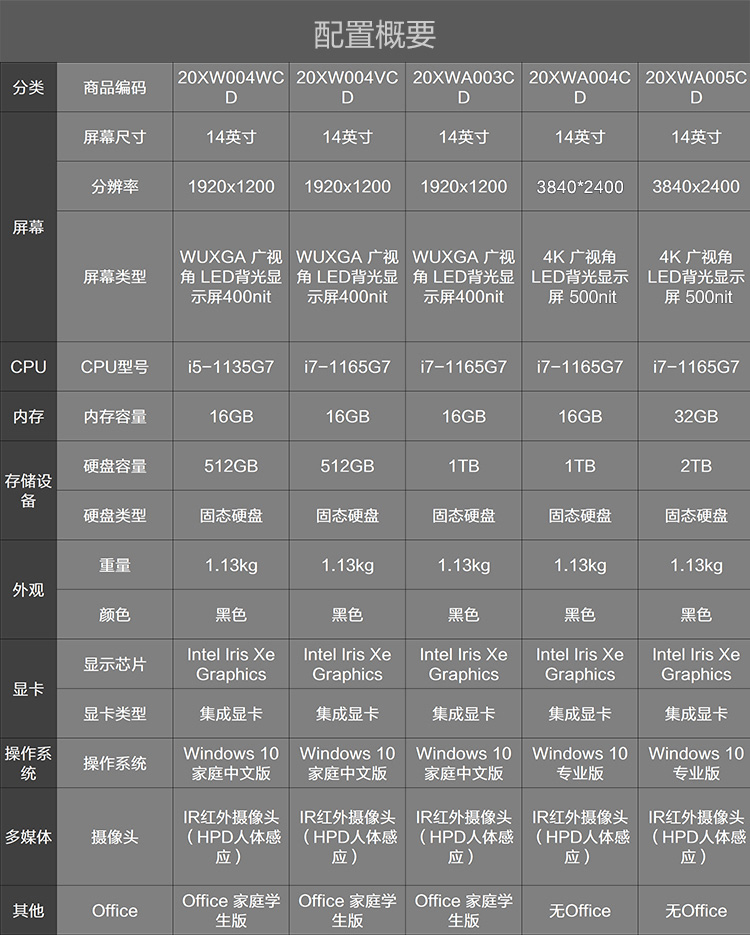
Task: Click the 硬盘容量 row label
Action: [x=114, y=466]
